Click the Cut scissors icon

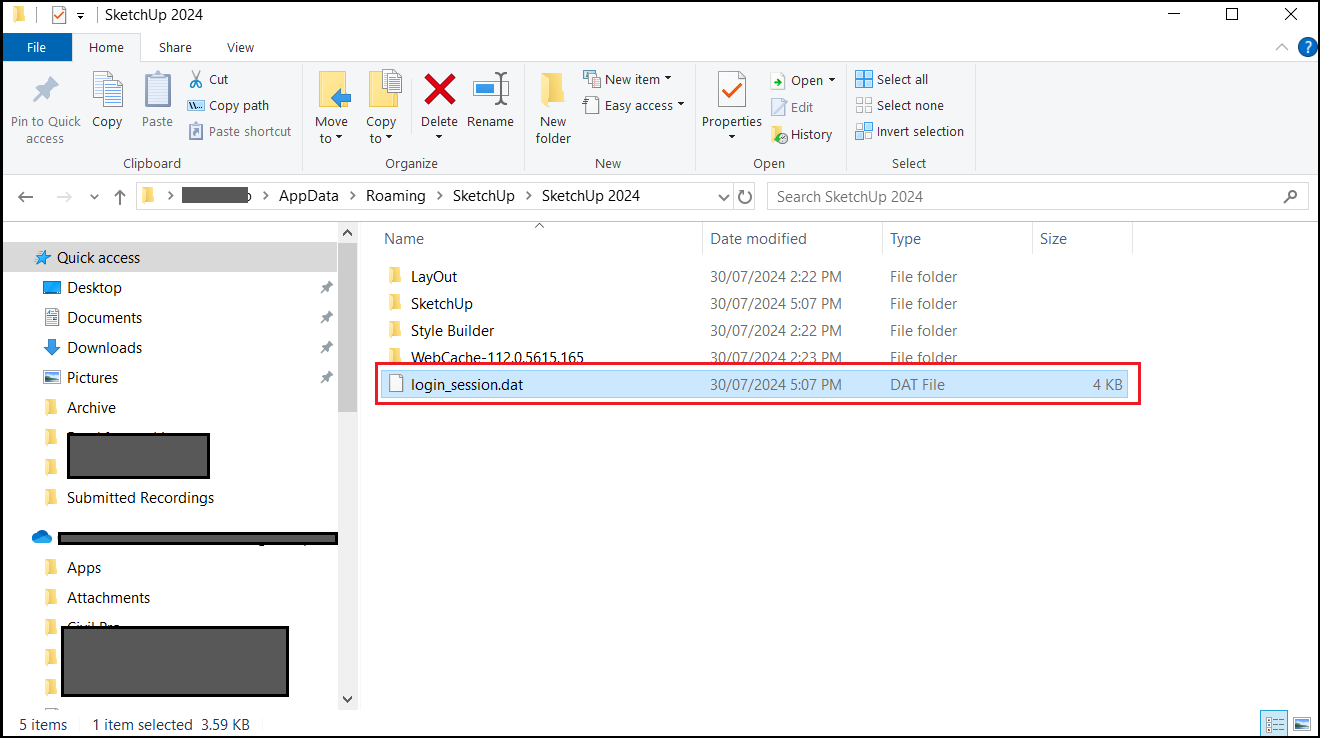click(x=197, y=79)
